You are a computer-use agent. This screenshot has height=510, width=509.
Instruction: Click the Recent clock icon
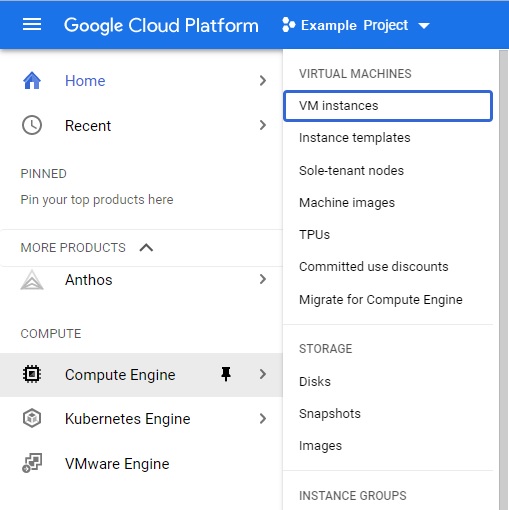pyautogui.click(x=32, y=125)
